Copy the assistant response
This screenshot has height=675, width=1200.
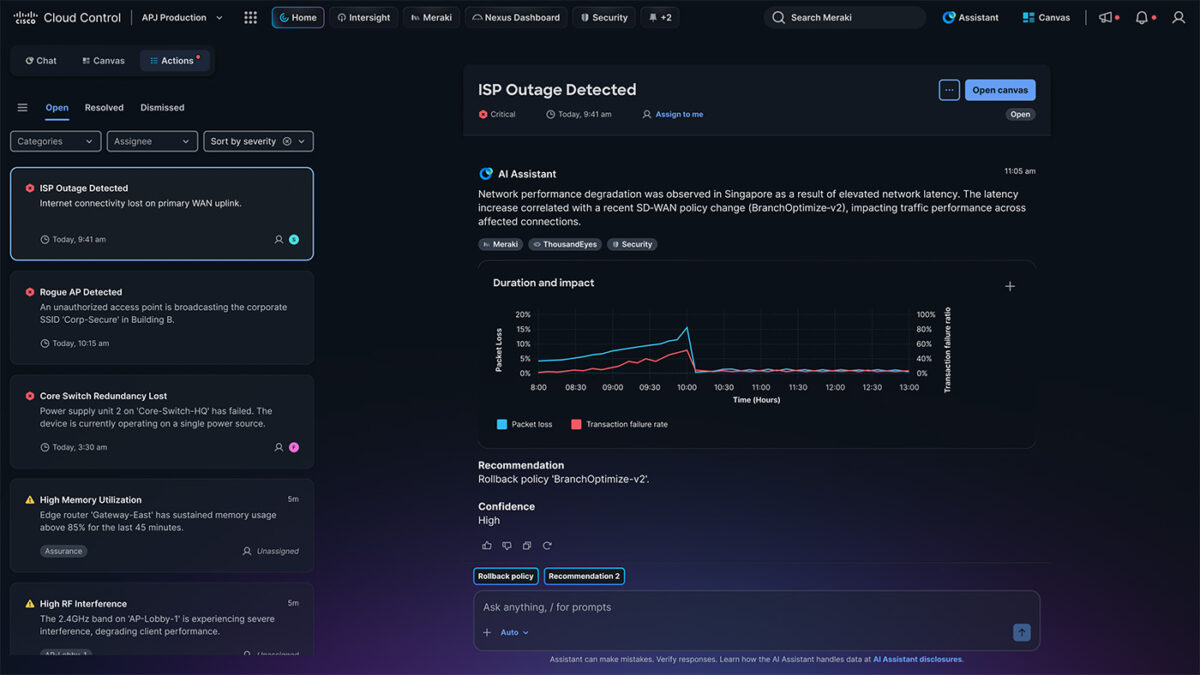527,546
